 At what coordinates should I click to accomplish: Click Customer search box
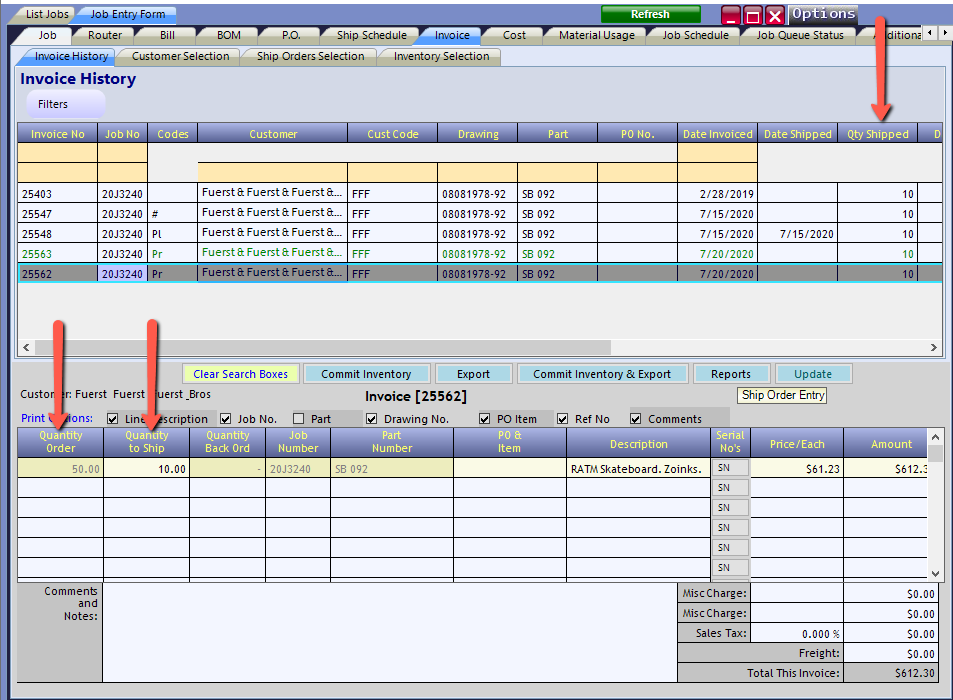pos(272,173)
